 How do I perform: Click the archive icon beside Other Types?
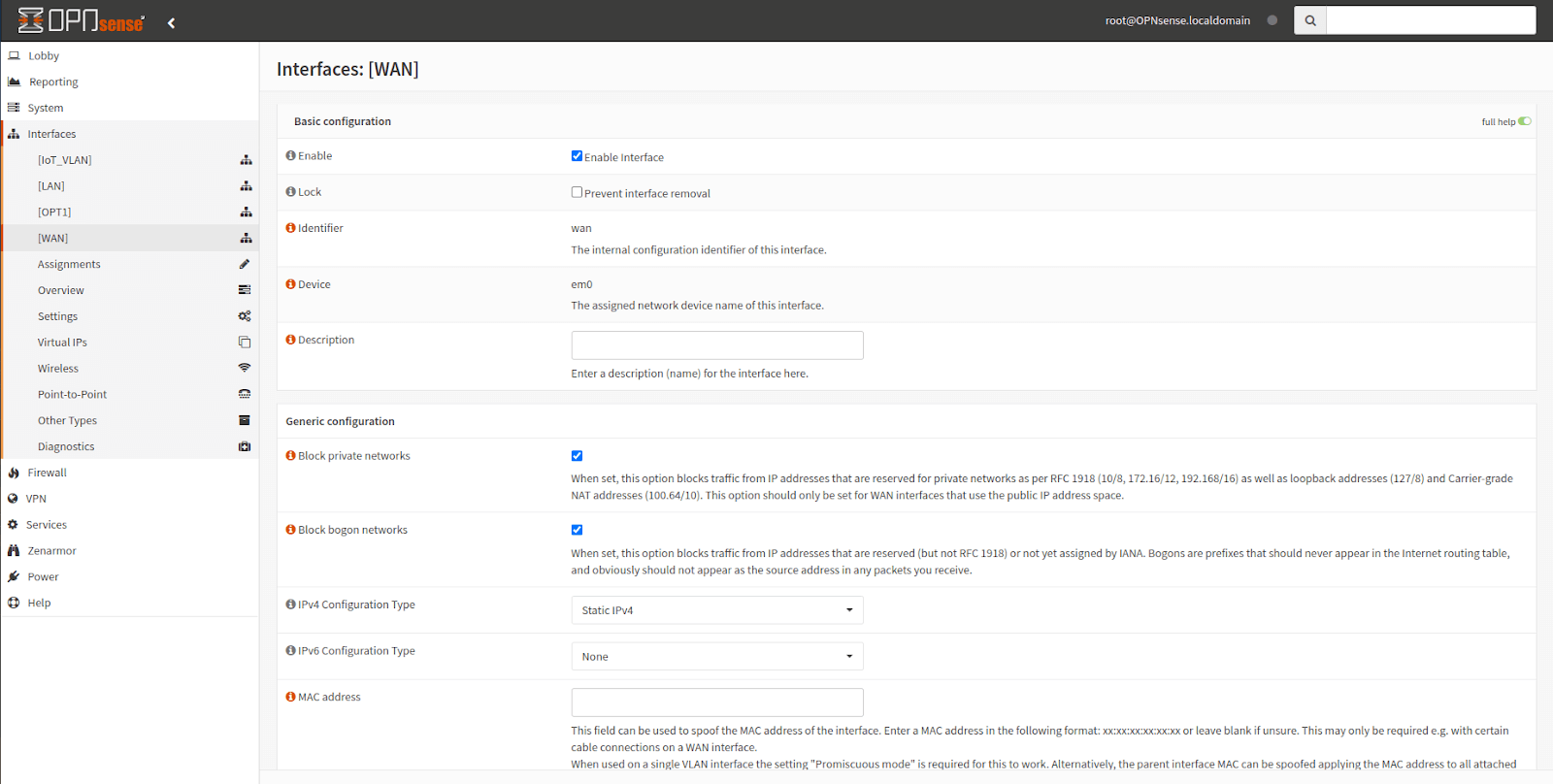tap(245, 420)
